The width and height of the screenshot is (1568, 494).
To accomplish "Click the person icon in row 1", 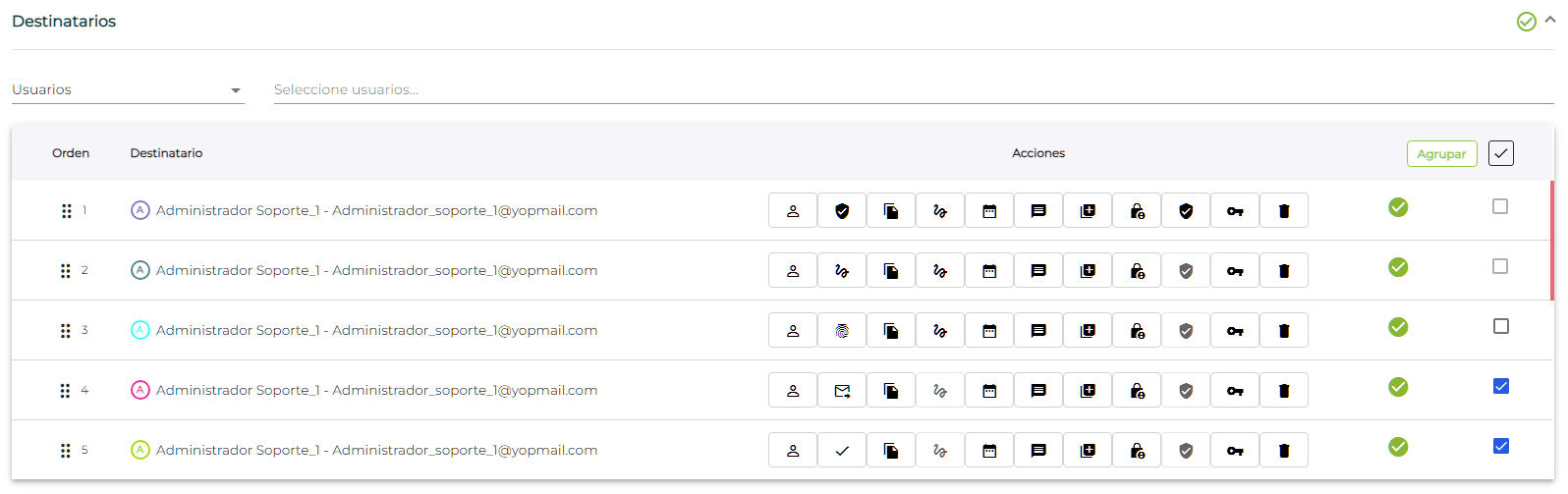I will [793, 211].
